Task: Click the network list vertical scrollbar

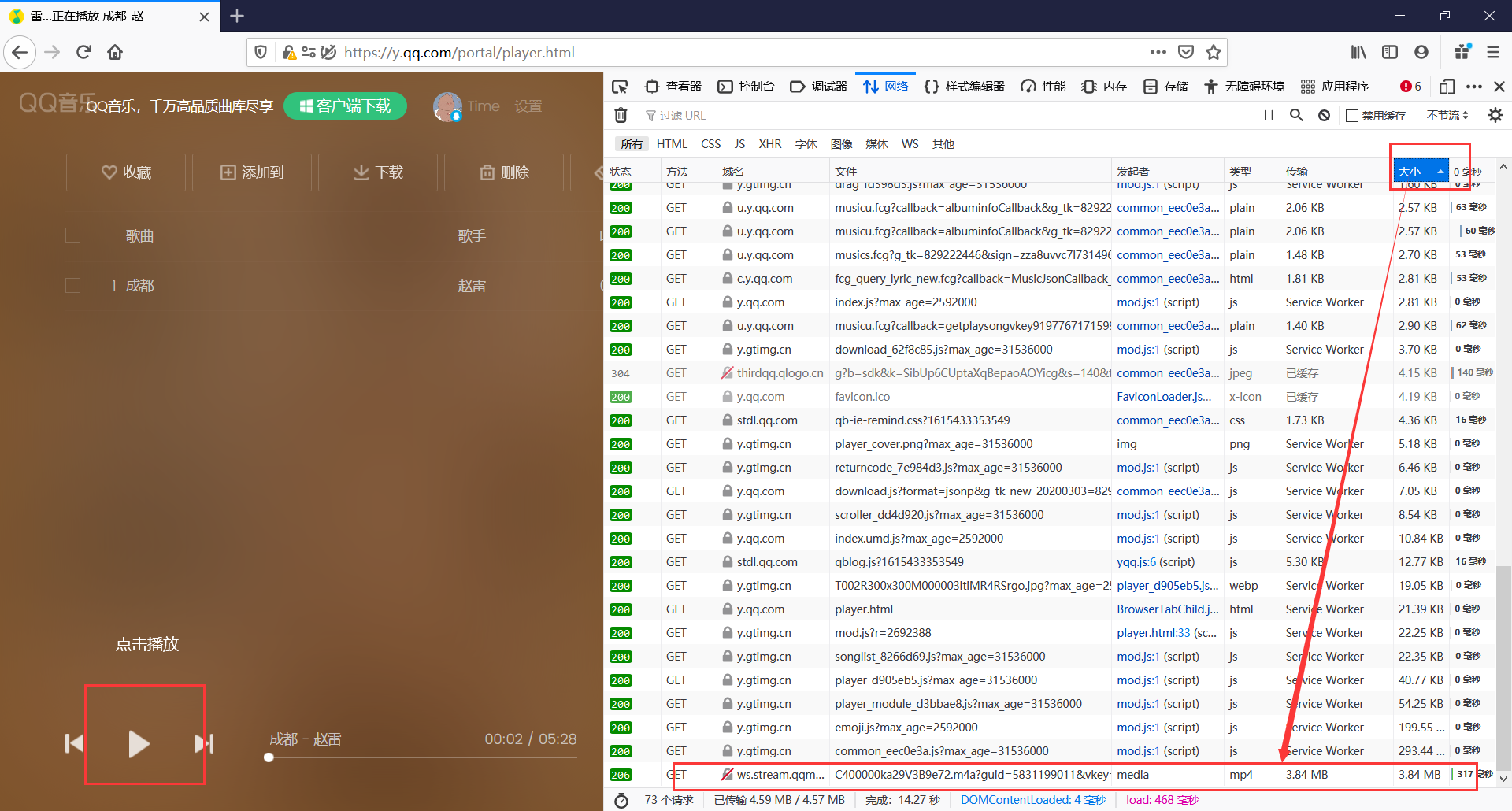Action: [x=1503, y=669]
